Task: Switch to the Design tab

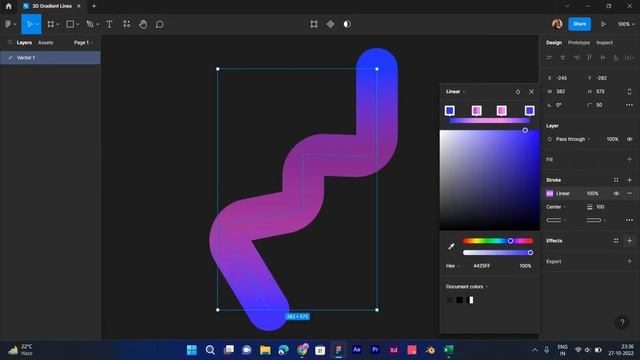Action: pyautogui.click(x=553, y=42)
